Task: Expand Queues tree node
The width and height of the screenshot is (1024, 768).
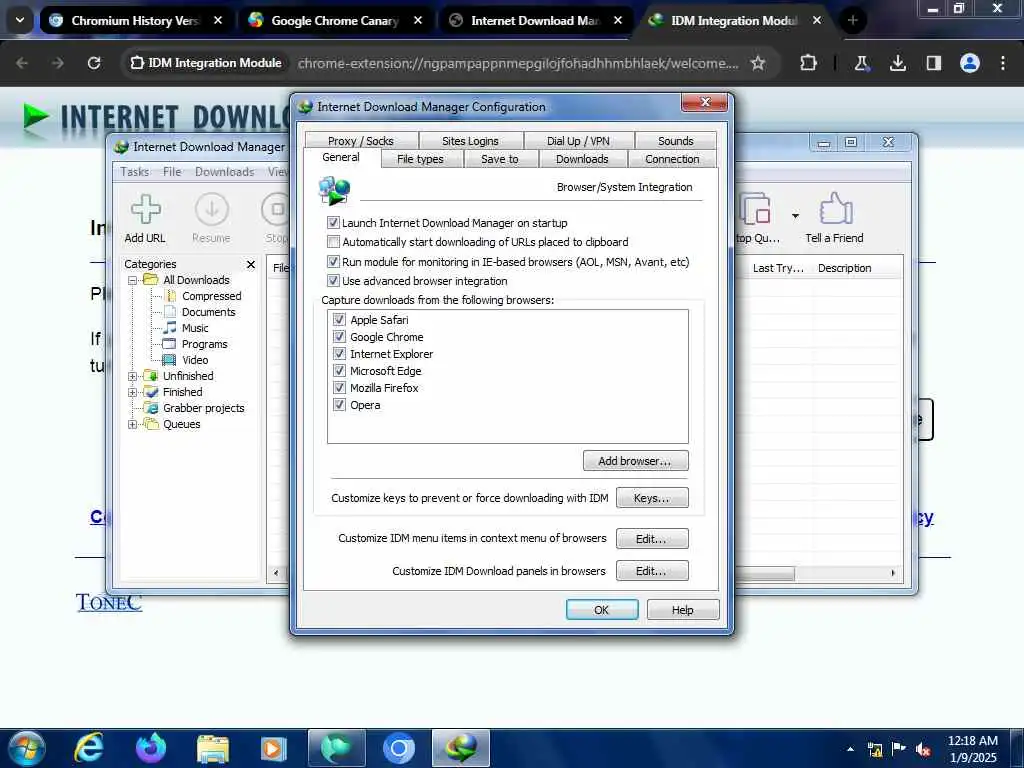Action: click(x=133, y=424)
